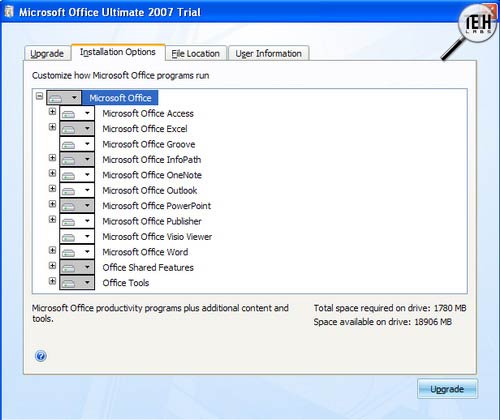The height and width of the screenshot is (420, 500).
Task: Open the Upgrade tab
Action: (x=47, y=53)
